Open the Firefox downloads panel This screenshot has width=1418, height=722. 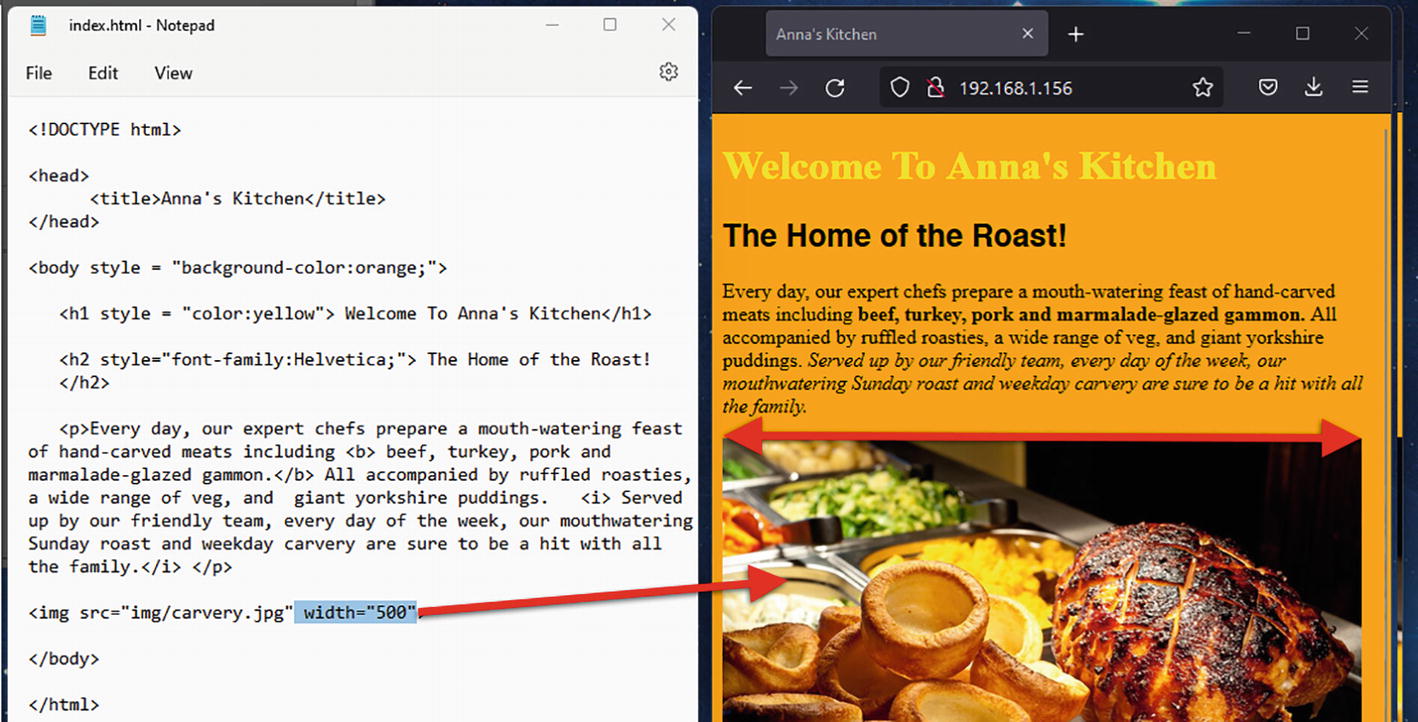pyautogui.click(x=1313, y=88)
